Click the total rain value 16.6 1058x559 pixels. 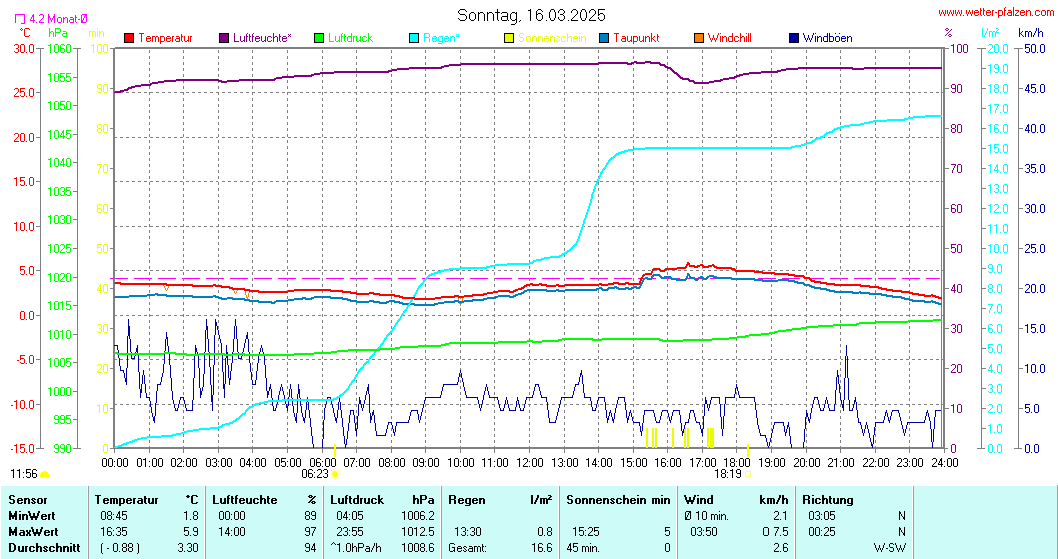tap(542, 548)
